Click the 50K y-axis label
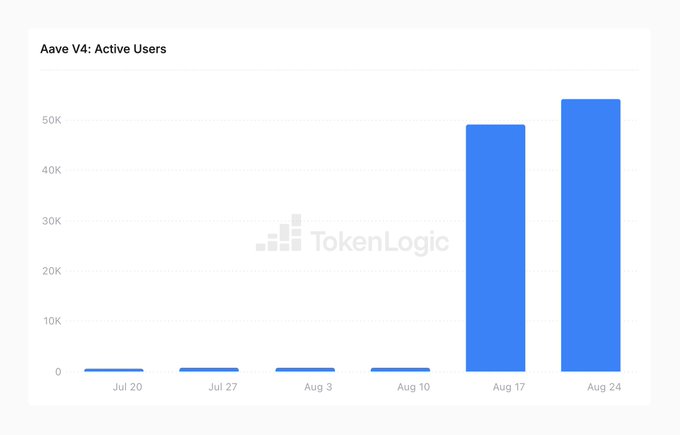 [x=52, y=120]
